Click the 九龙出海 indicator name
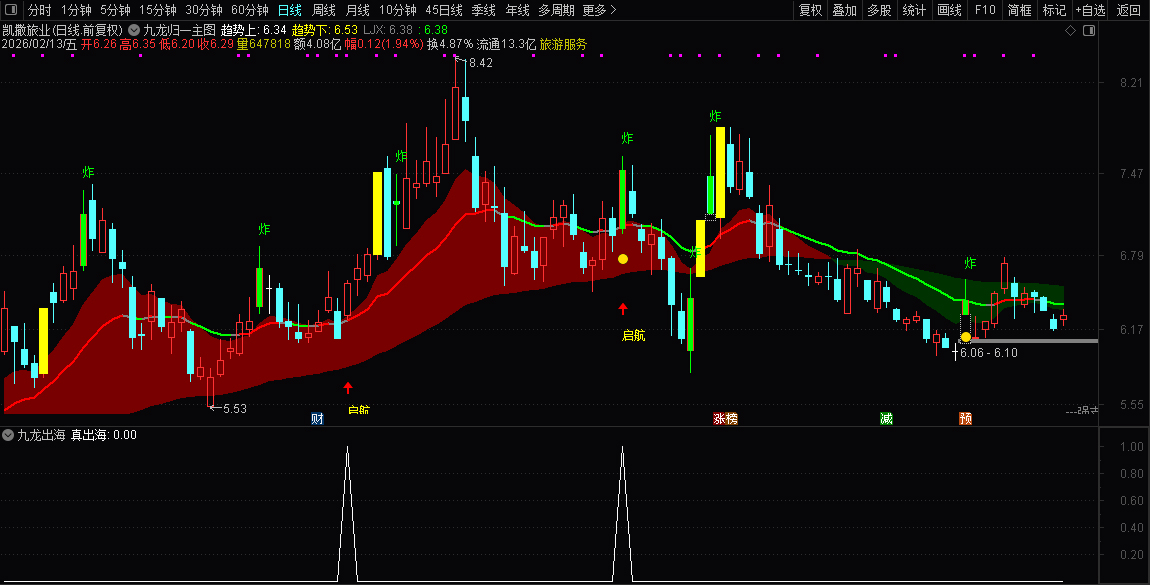 click(41, 435)
